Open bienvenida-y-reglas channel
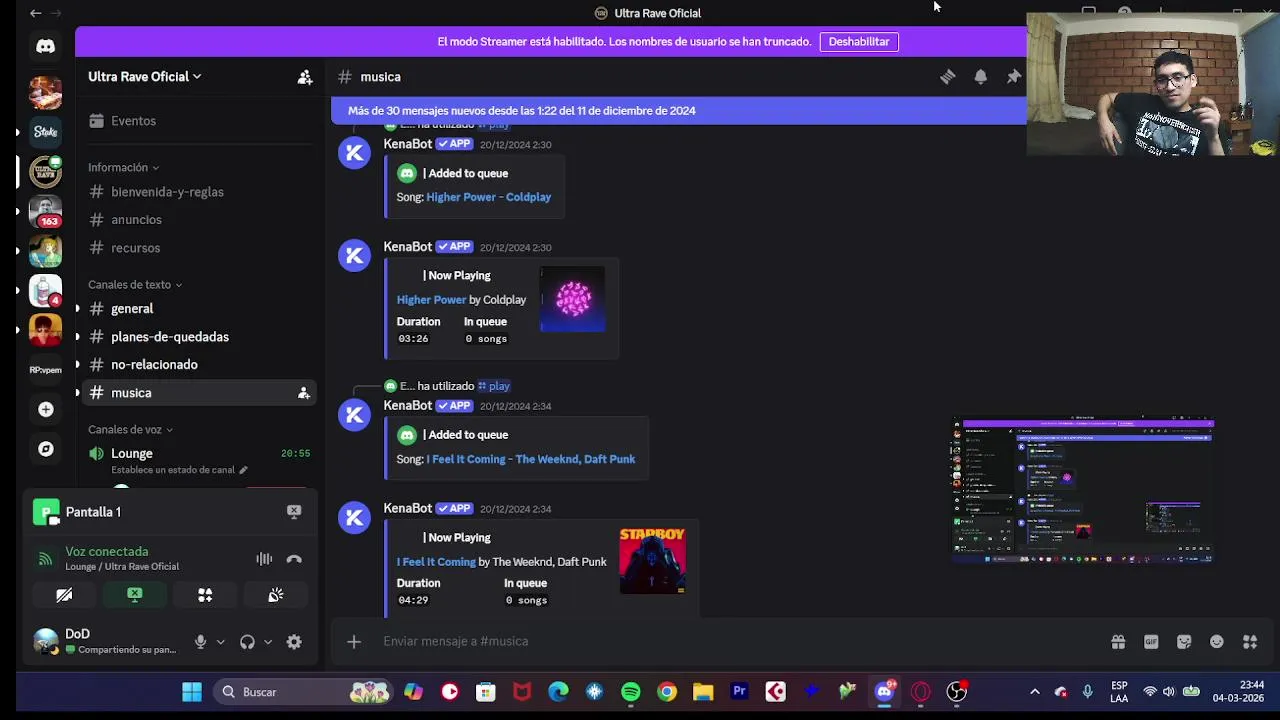This screenshot has width=1280, height=720. pos(198,192)
